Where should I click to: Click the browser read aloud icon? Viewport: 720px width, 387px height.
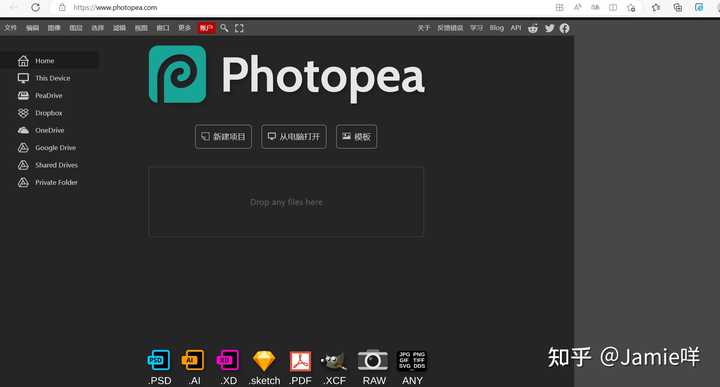click(578, 7)
